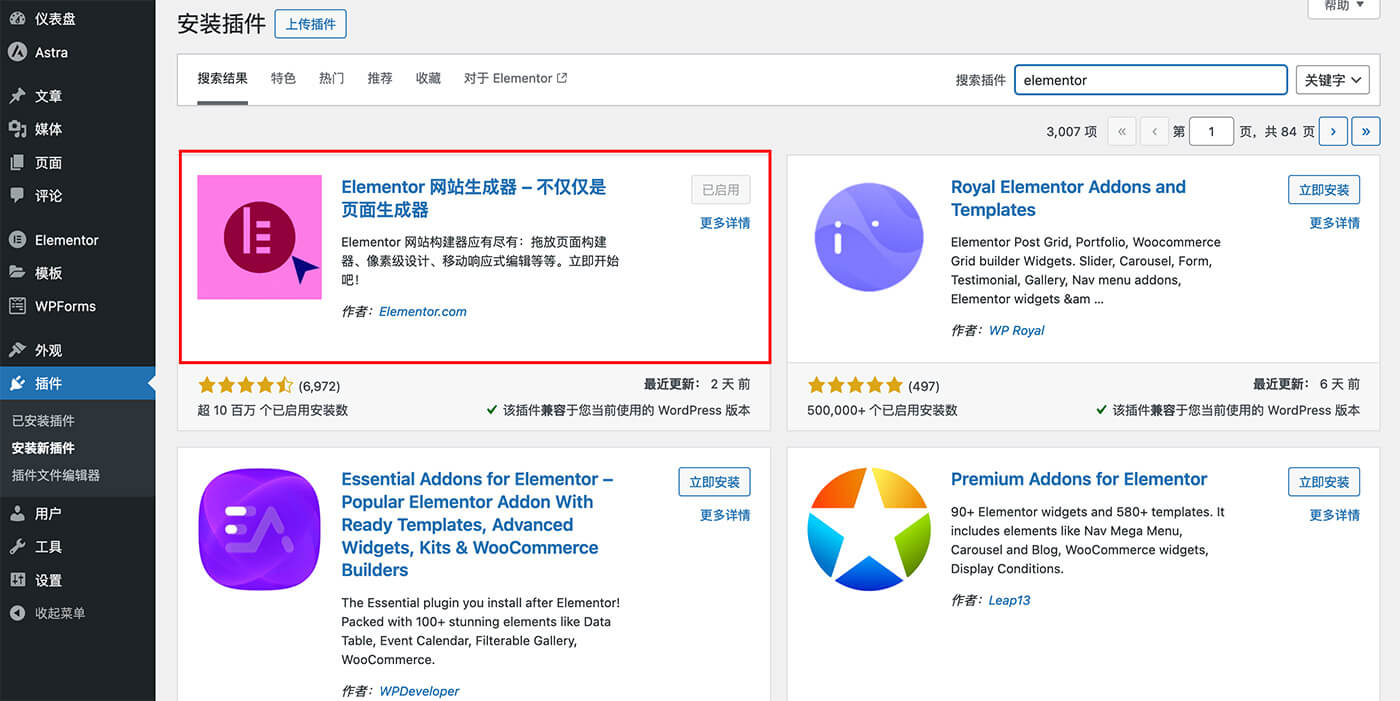The height and width of the screenshot is (701, 1400).
Task: Open author link Elementor.com
Action: pos(423,311)
